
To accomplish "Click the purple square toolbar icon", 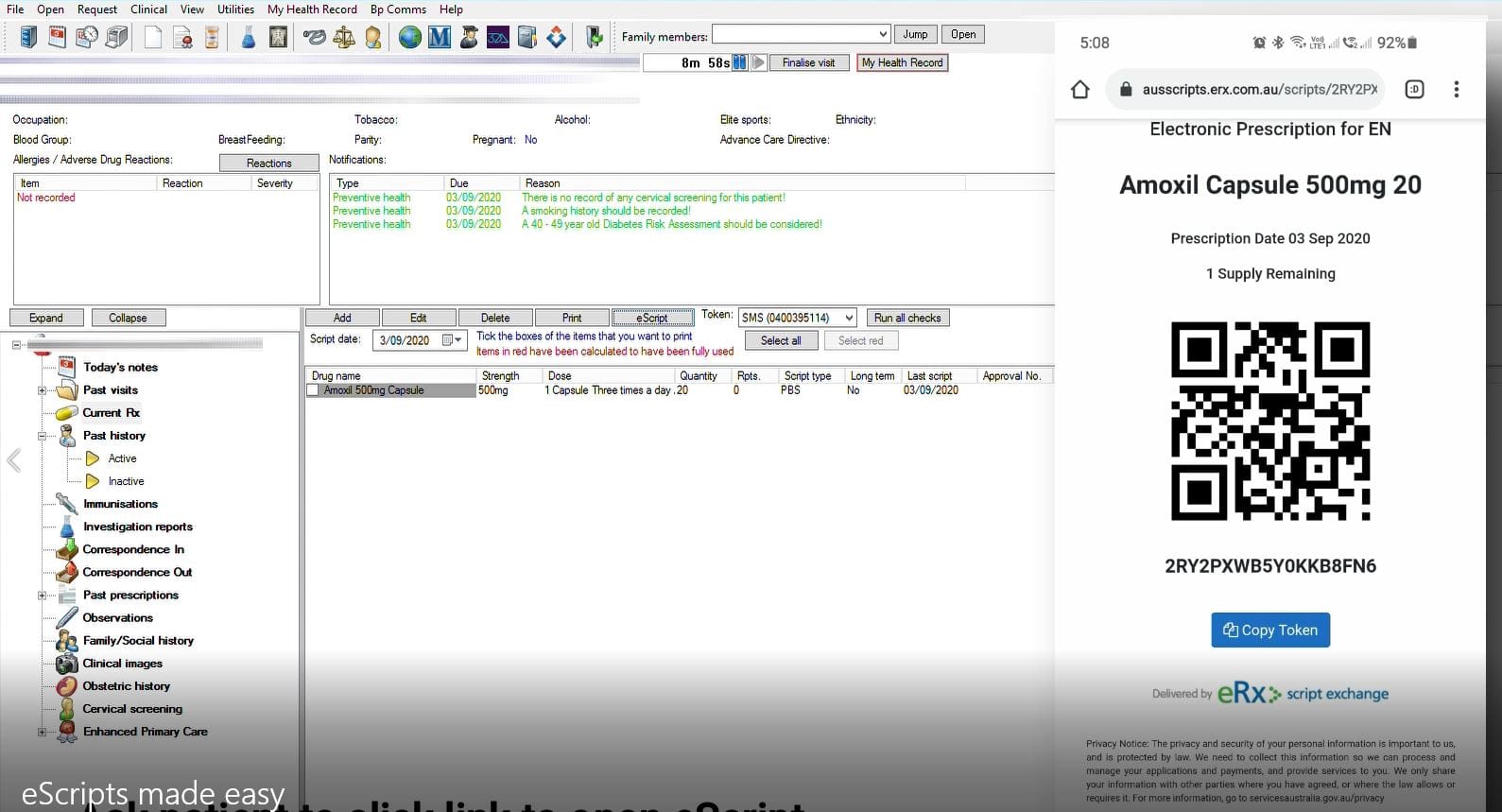I will 498,37.
